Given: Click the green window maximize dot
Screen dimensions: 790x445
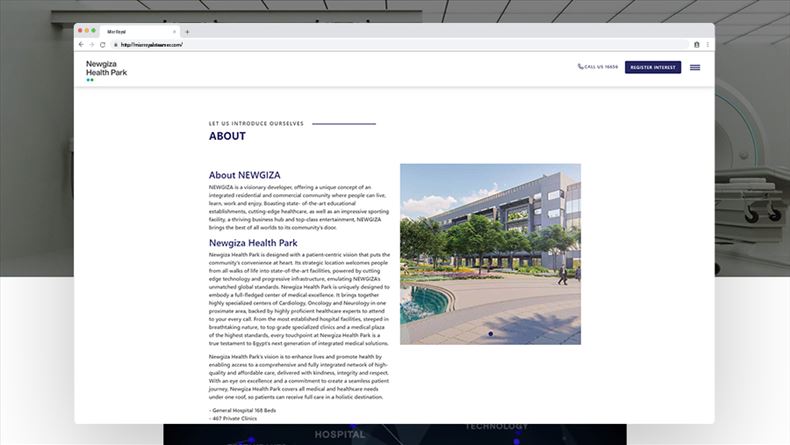Looking at the screenshot, I should (93, 31).
